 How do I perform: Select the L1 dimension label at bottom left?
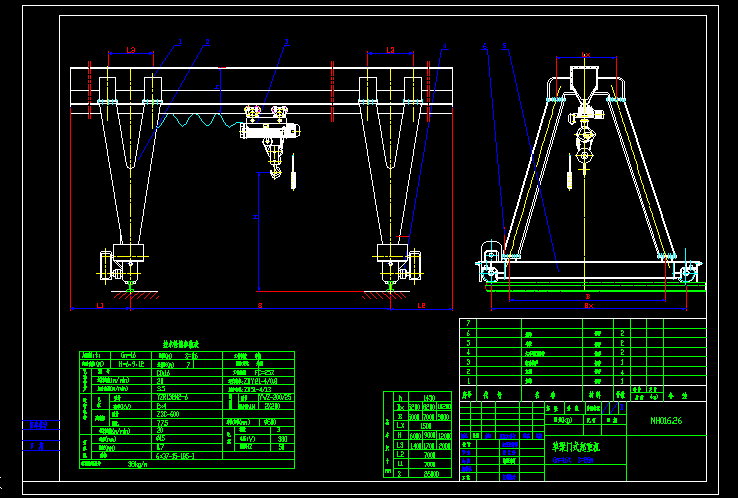point(100,305)
